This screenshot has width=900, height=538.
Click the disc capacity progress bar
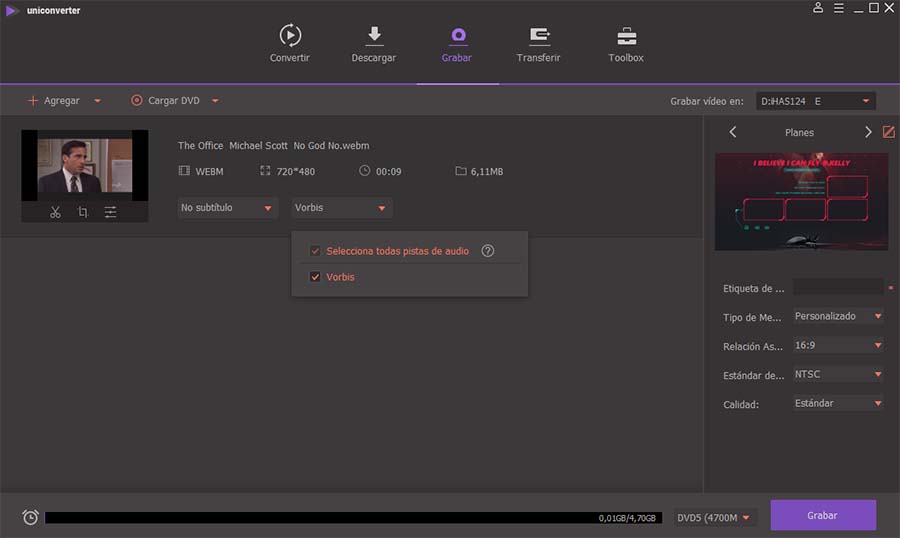(x=354, y=518)
